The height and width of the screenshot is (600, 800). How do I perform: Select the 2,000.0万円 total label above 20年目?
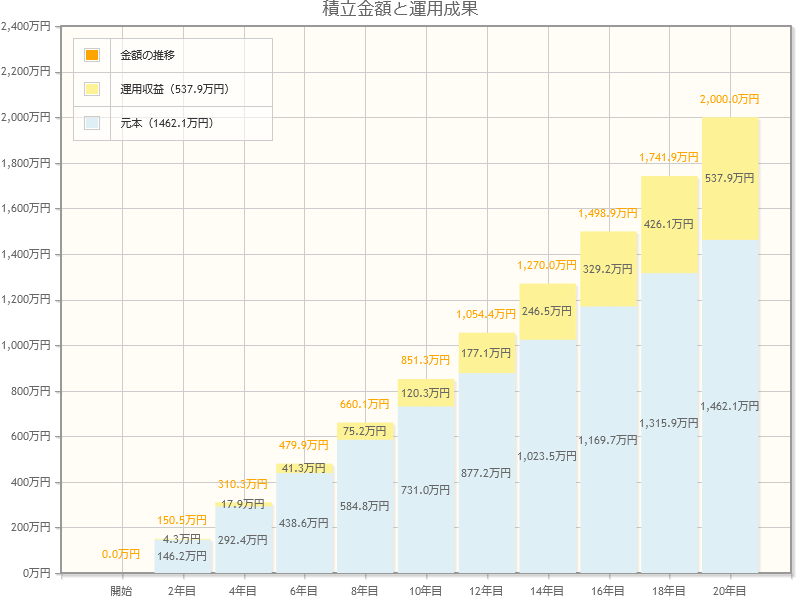729,99
